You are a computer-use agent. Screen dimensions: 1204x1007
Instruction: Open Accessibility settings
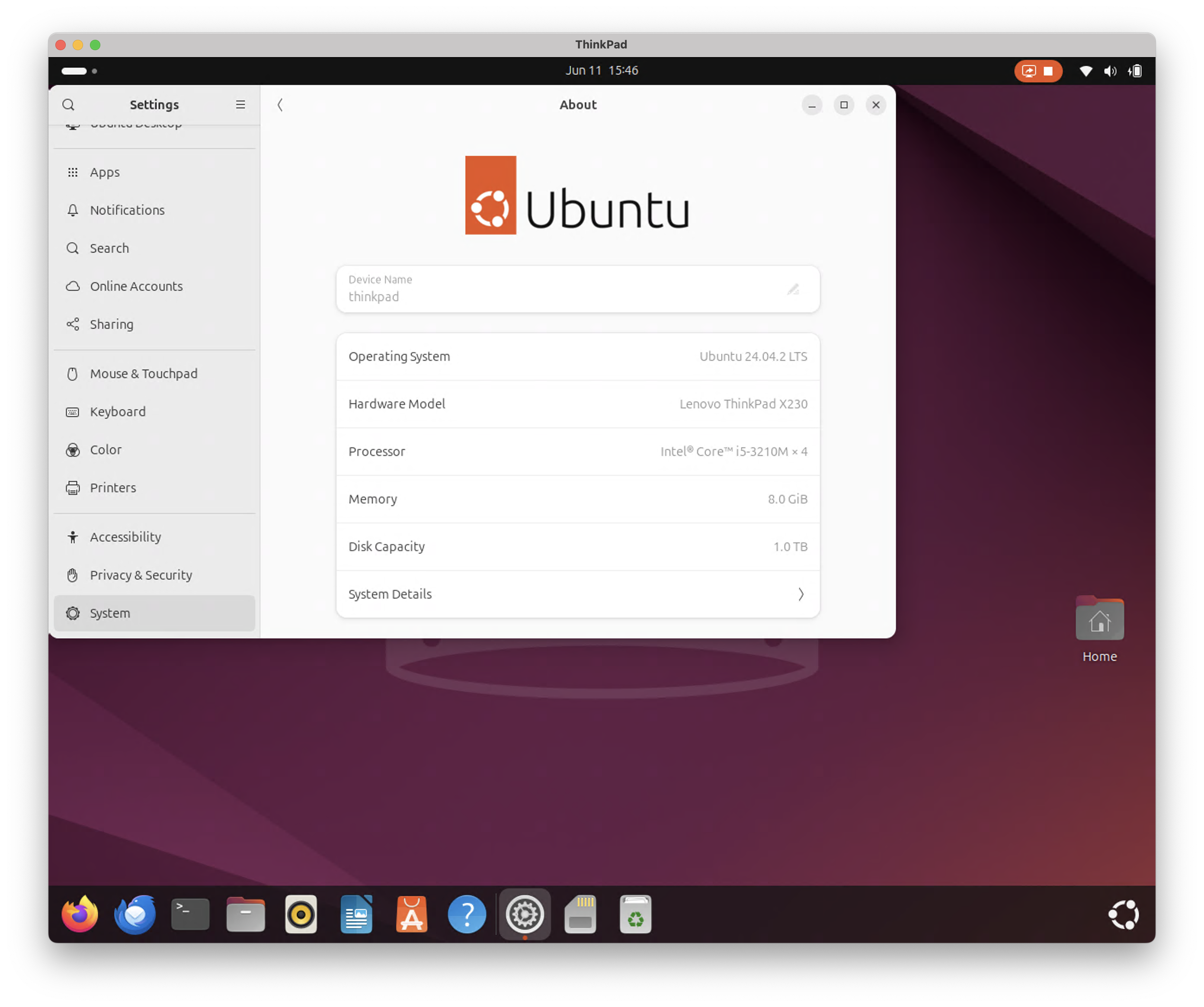point(125,537)
